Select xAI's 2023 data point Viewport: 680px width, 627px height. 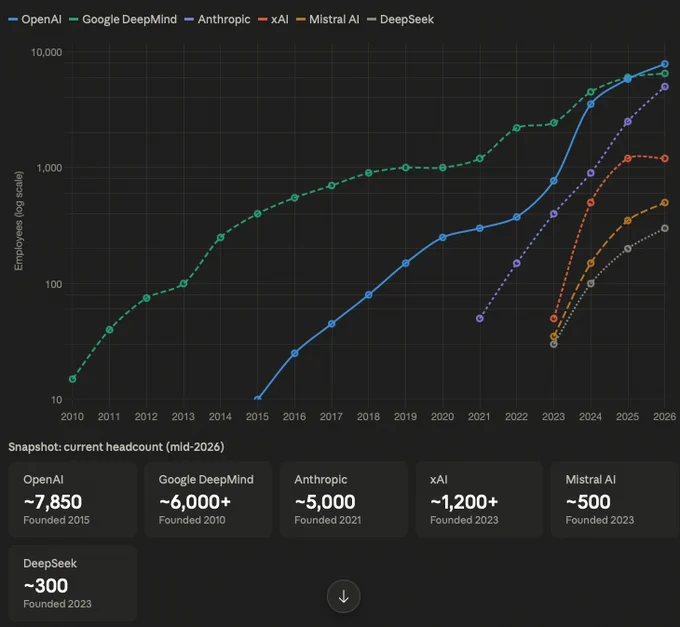pos(553,318)
